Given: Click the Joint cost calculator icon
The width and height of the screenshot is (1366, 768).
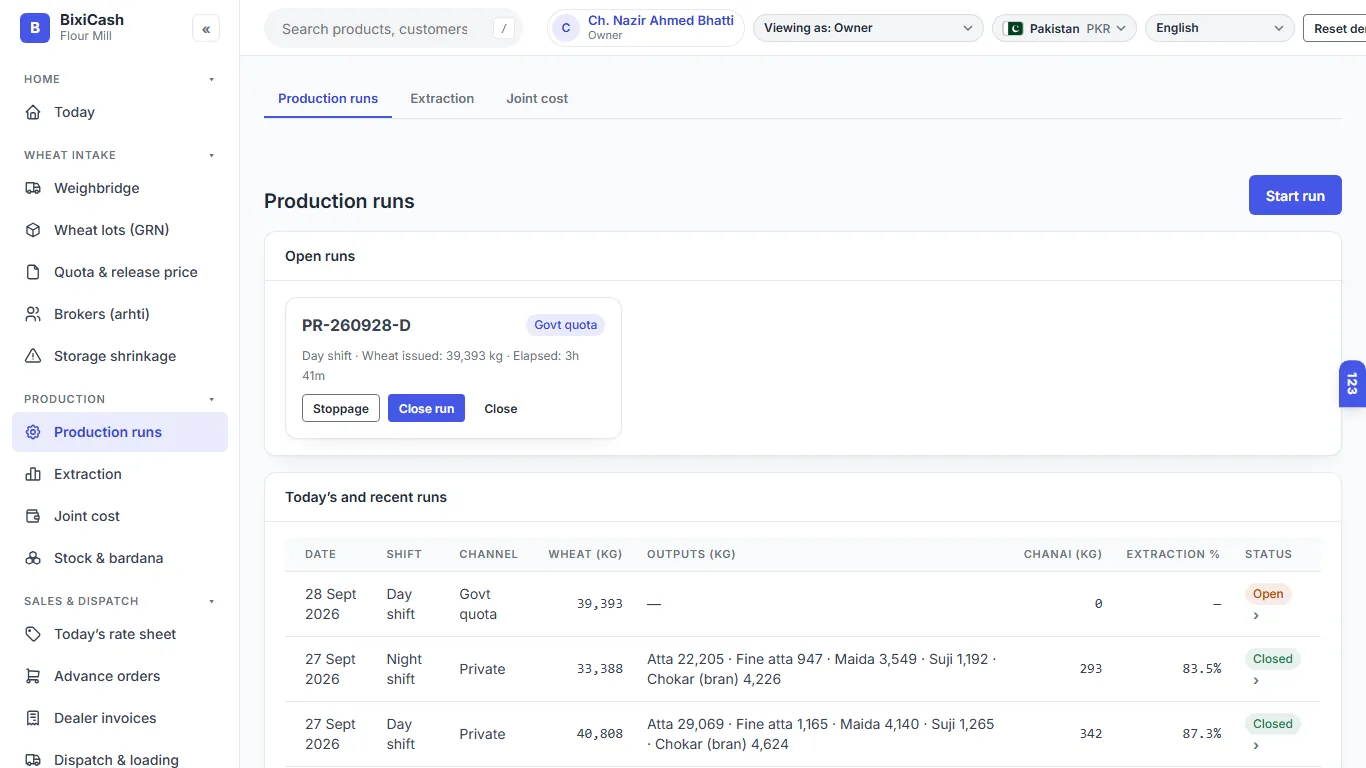Looking at the screenshot, I should point(33,516).
